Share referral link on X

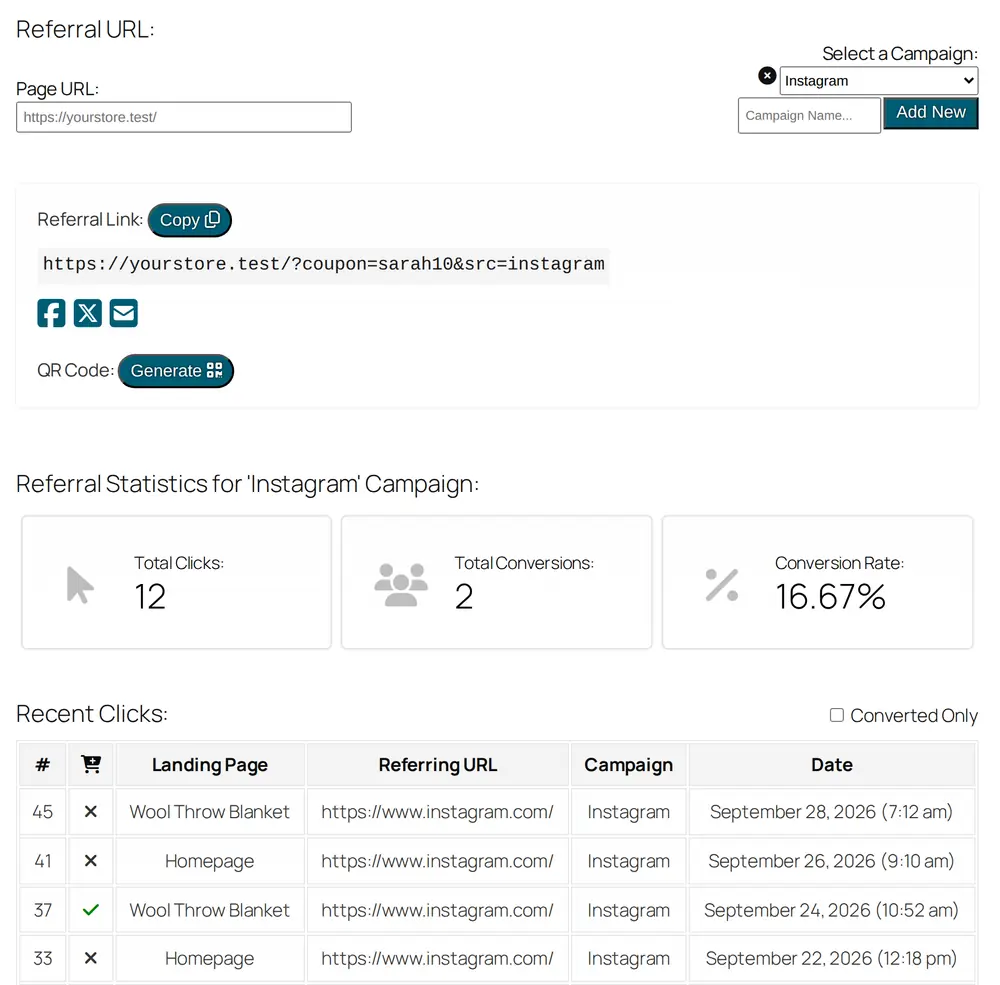tap(87, 313)
